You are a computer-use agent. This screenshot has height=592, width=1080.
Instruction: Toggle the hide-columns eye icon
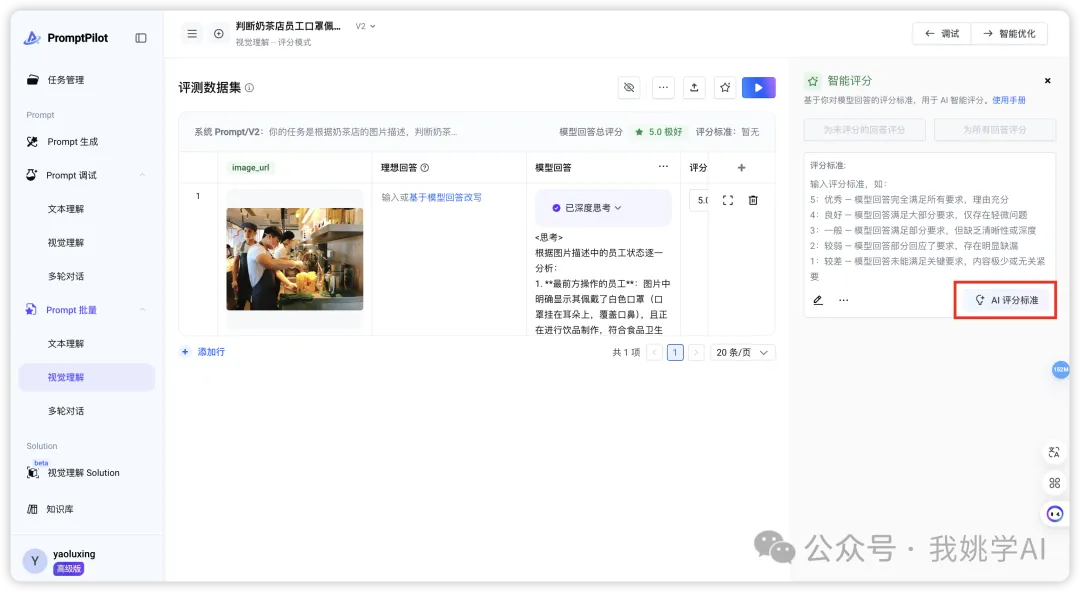point(629,88)
